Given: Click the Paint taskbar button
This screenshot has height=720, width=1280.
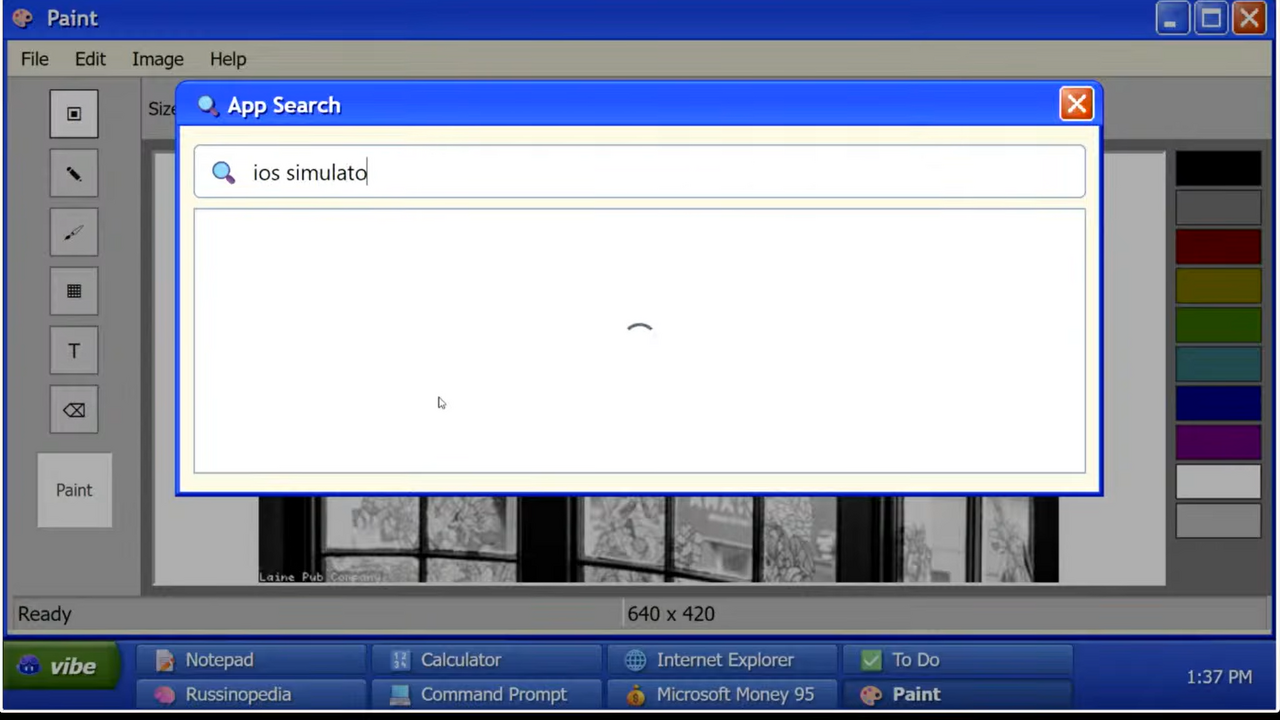Looking at the screenshot, I should 958,694.
